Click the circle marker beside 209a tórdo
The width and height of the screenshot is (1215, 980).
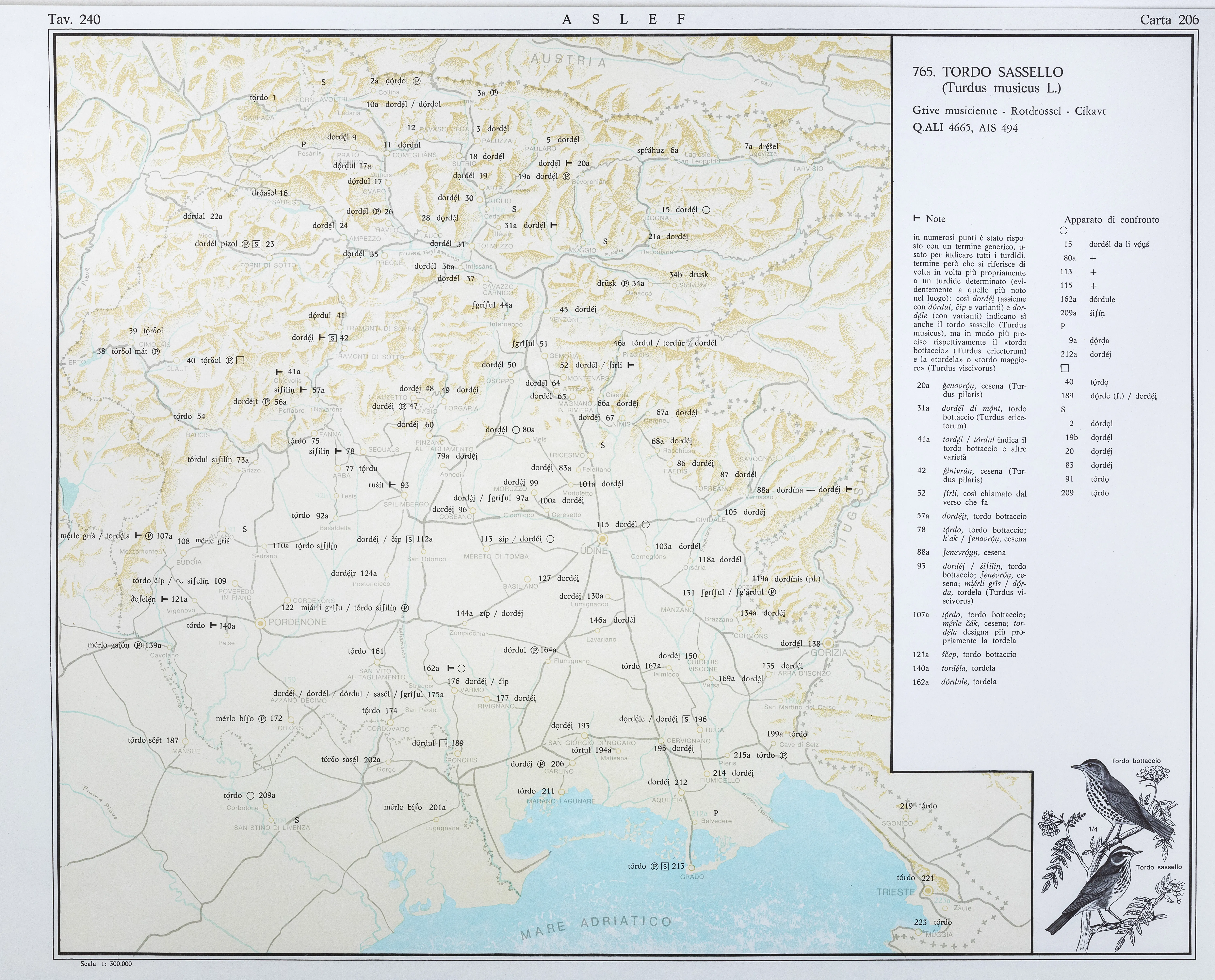[250, 795]
